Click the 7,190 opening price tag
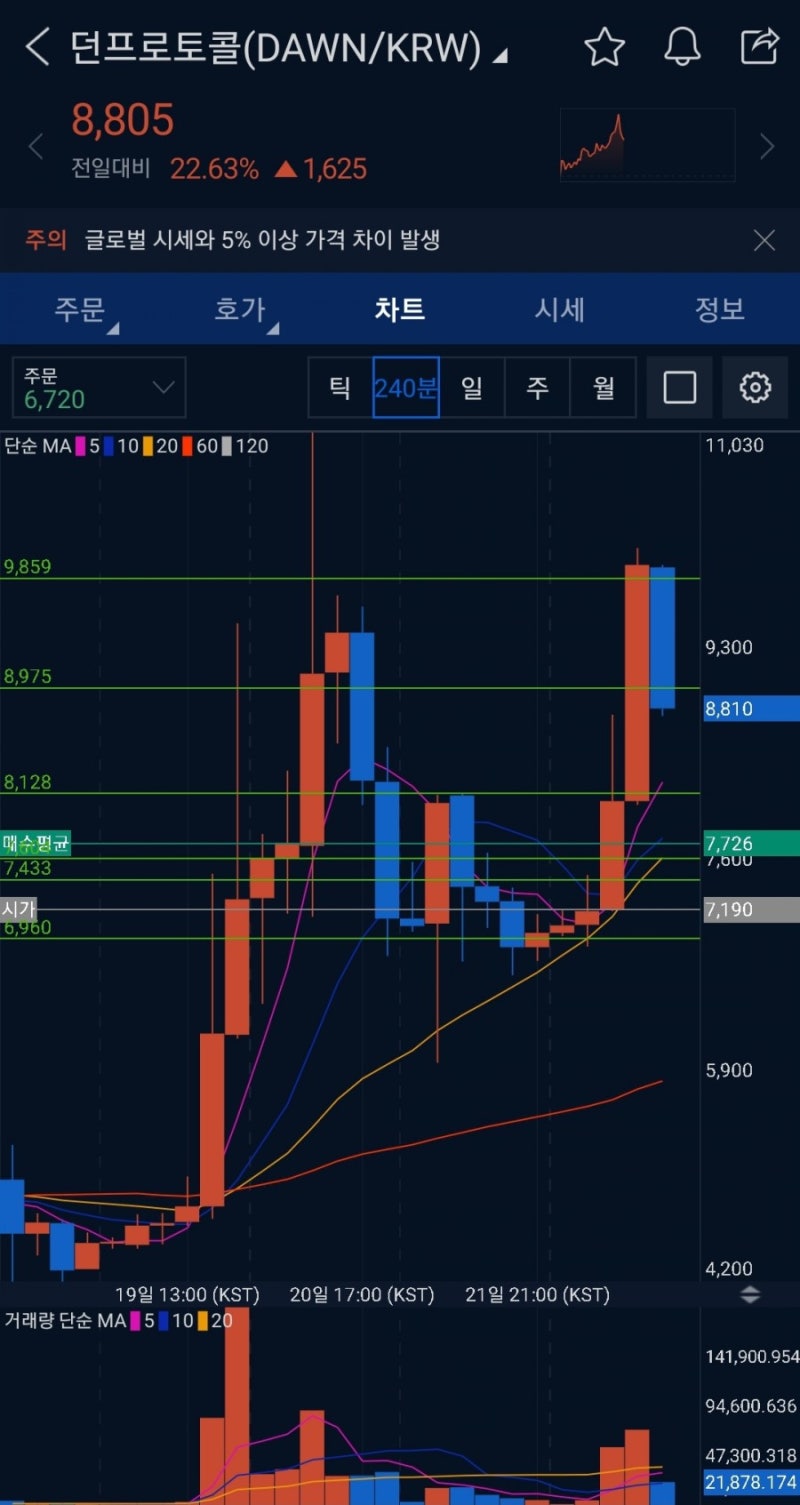 tap(751, 910)
